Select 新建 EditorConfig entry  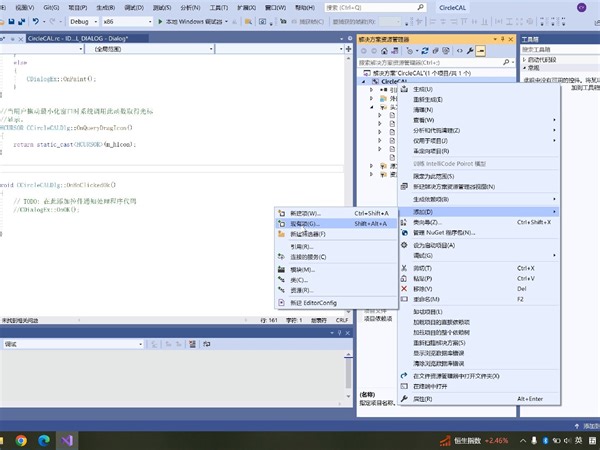coord(335,303)
